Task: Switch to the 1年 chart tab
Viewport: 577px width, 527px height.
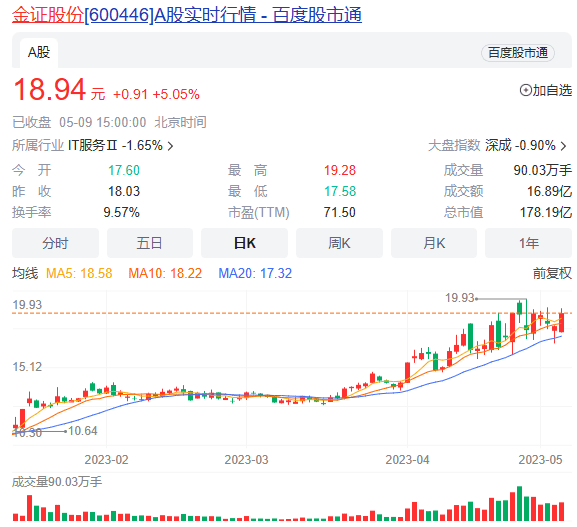Action: point(528,243)
